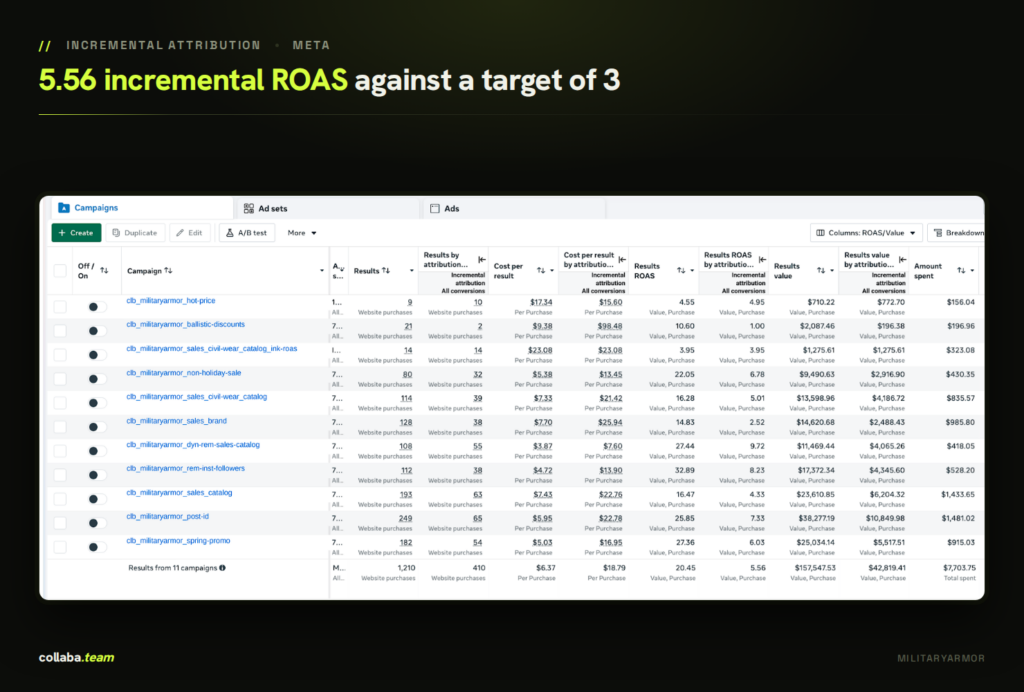Click sort arrows next to Results value
This screenshot has width=1024, height=692.
[821, 270]
